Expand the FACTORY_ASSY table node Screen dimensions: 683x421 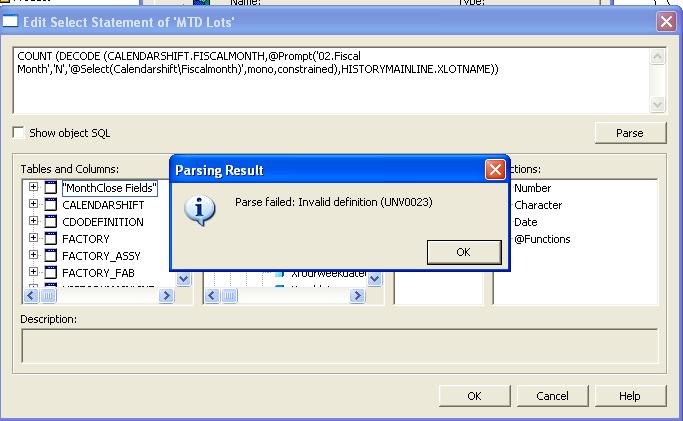[x=33, y=256]
